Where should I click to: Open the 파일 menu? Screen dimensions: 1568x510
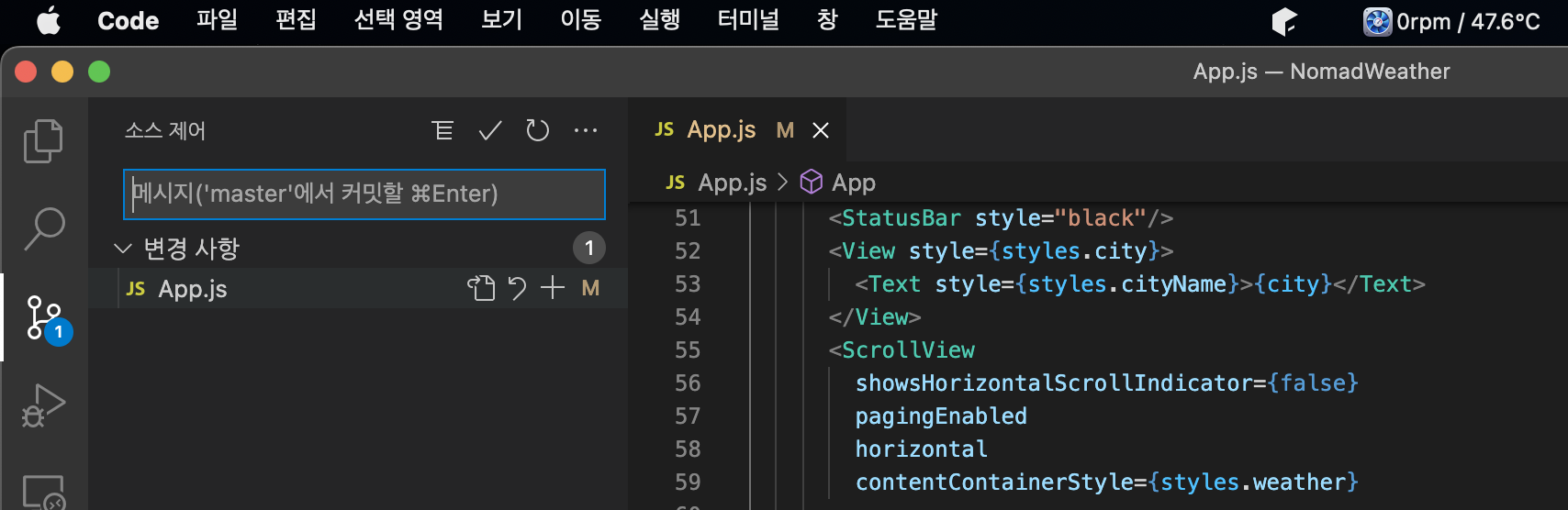(218, 19)
